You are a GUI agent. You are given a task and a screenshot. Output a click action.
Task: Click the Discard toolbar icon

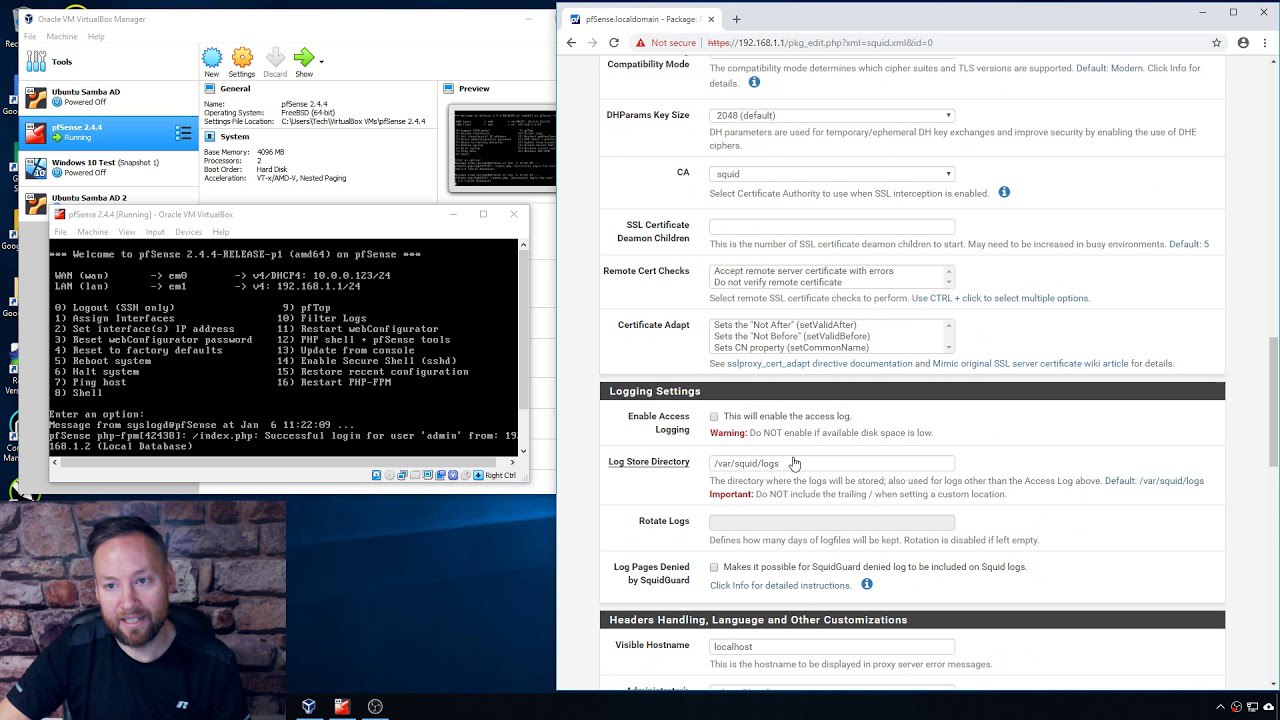coord(275,57)
